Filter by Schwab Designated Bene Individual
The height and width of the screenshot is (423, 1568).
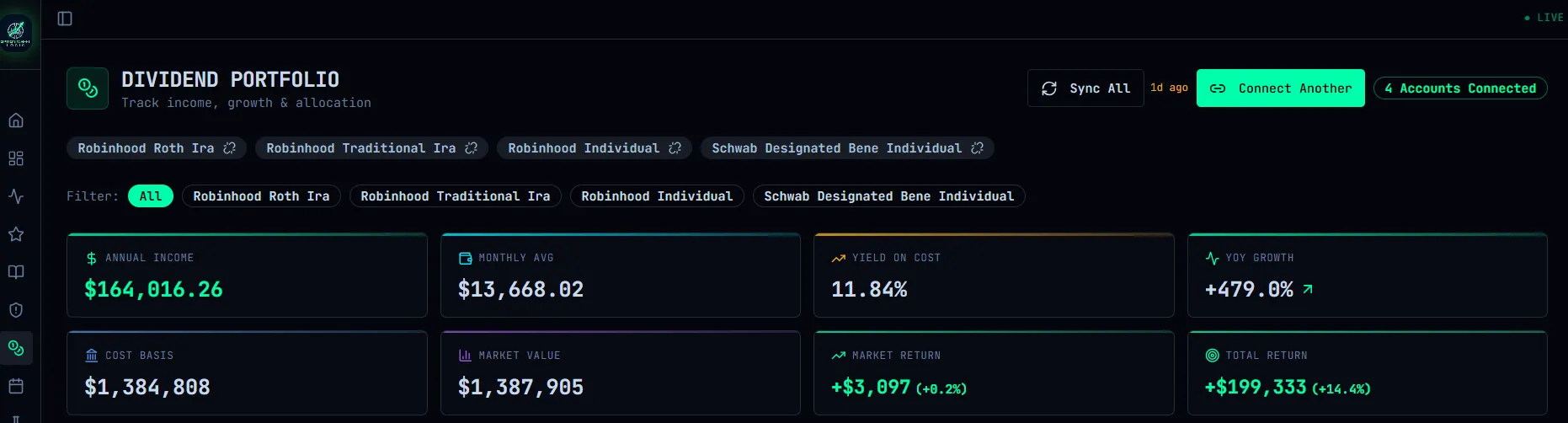tap(889, 196)
